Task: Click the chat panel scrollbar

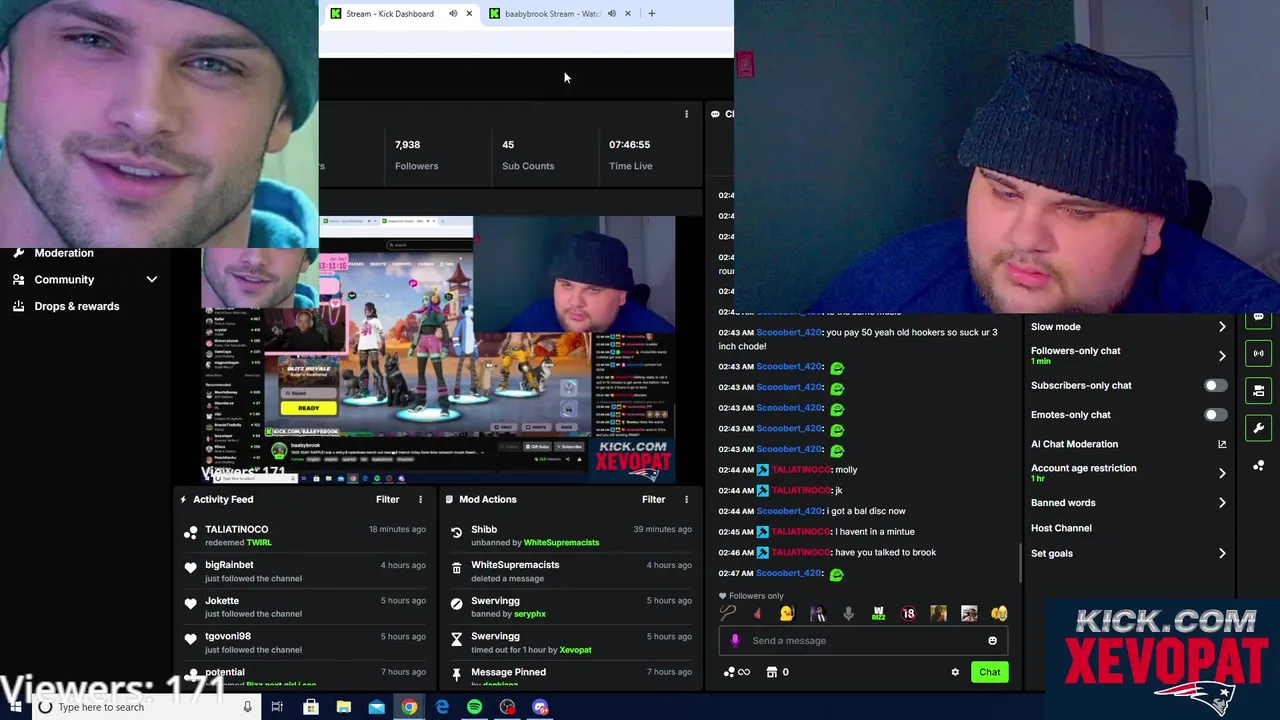Action: [x=1019, y=565]
